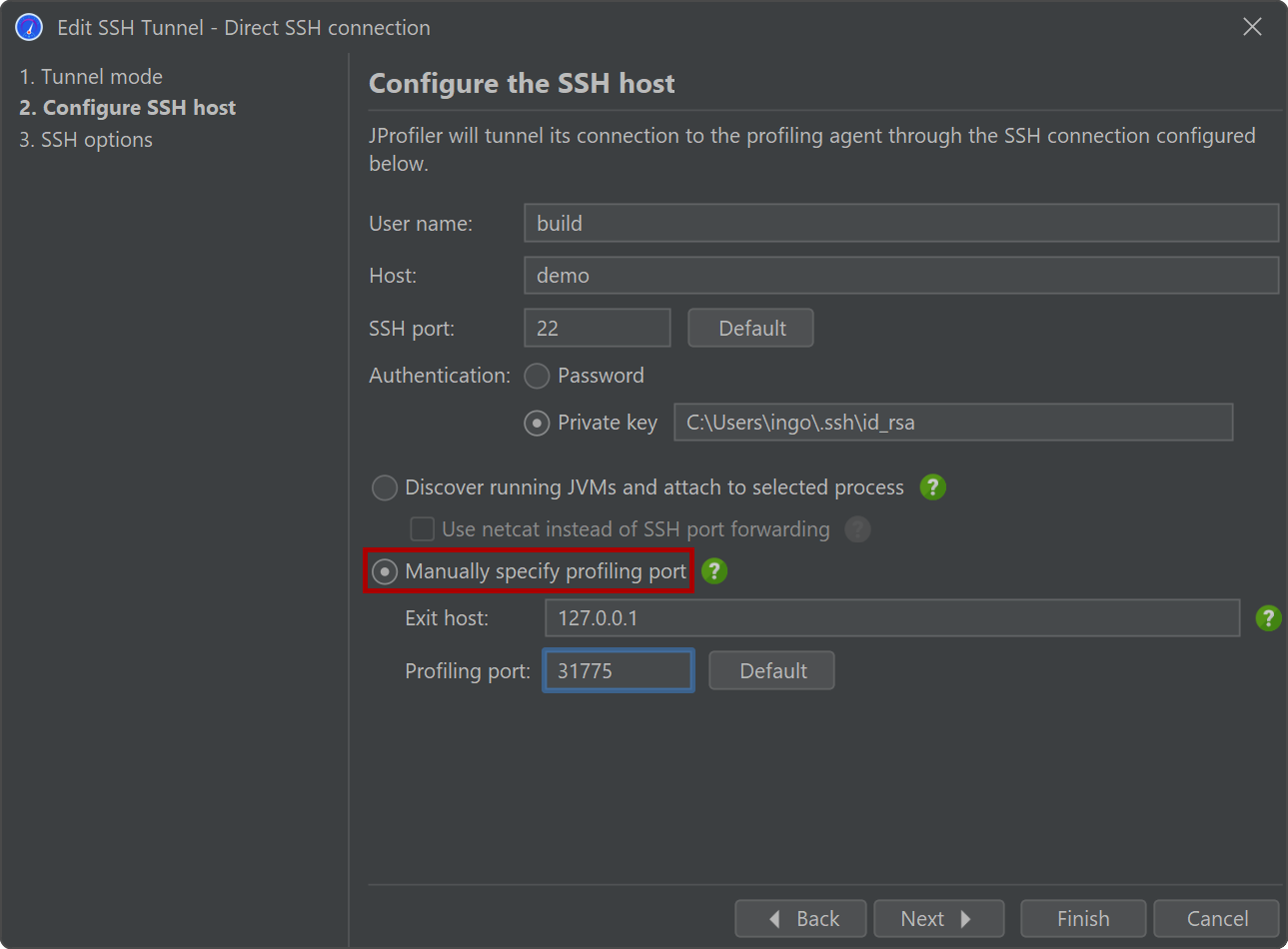Click the JProfiler icon in title bar
This screenshot has width=1288, height=949.
[29, 27]
